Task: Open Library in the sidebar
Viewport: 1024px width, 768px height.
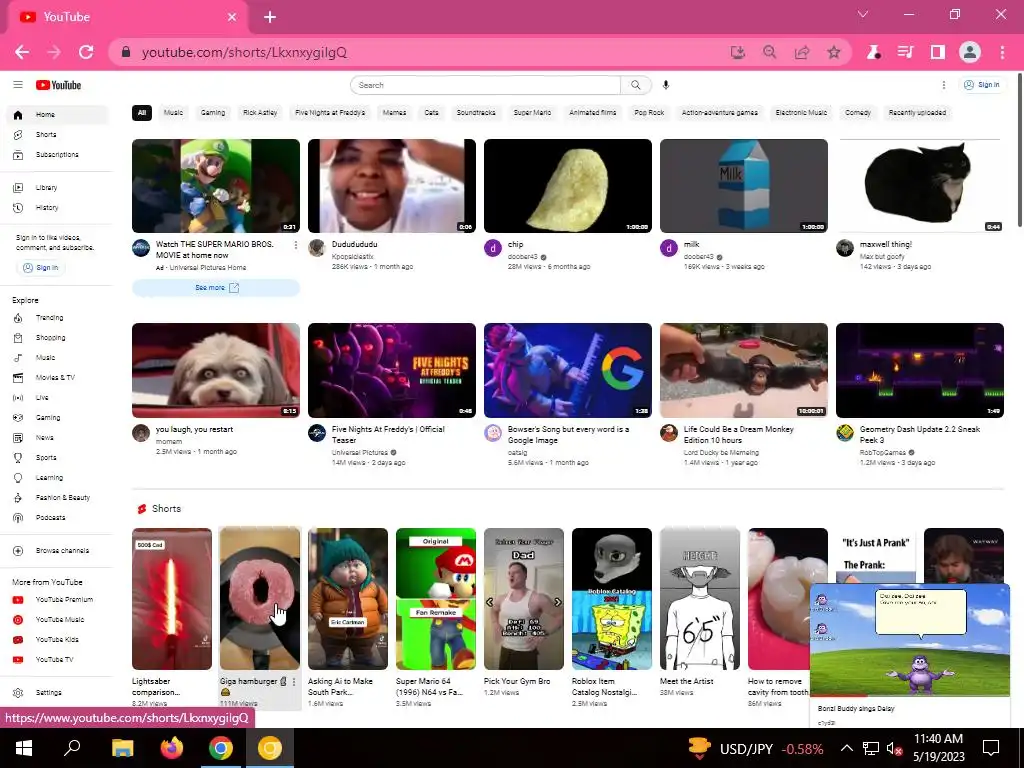Action: point(46,187)
